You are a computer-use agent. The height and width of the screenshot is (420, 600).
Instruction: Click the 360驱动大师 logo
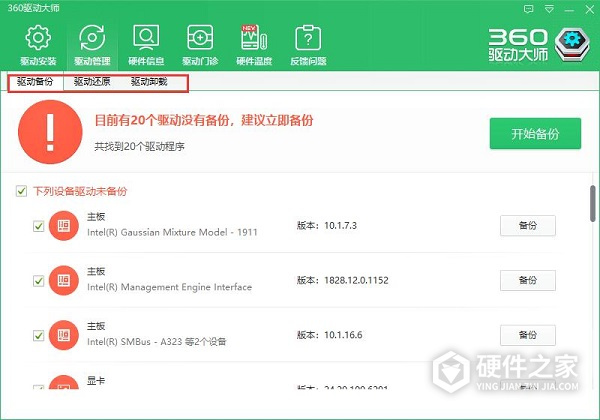(x=539, y=45)
